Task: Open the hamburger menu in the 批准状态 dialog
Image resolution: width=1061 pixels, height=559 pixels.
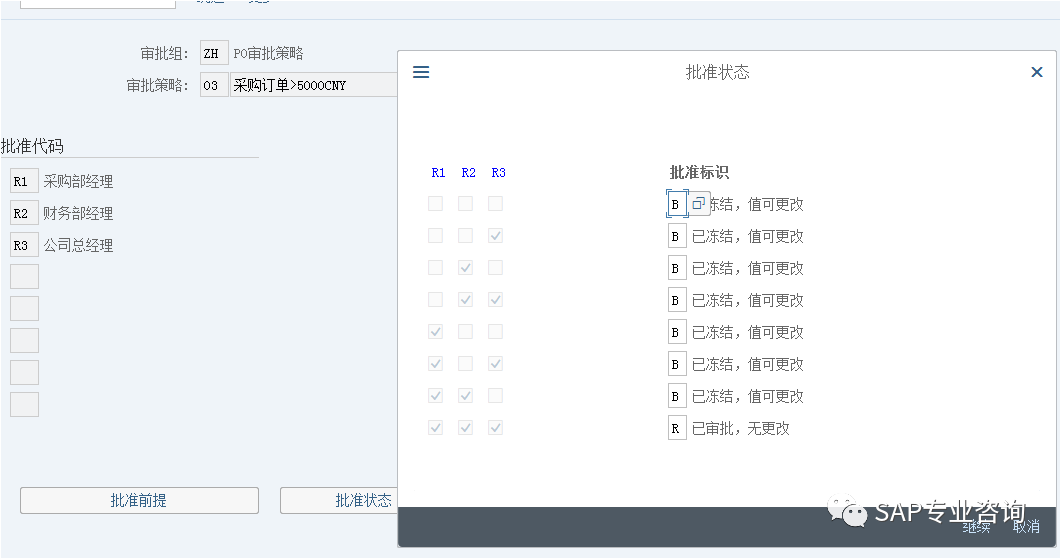Action: pos(421,72)
